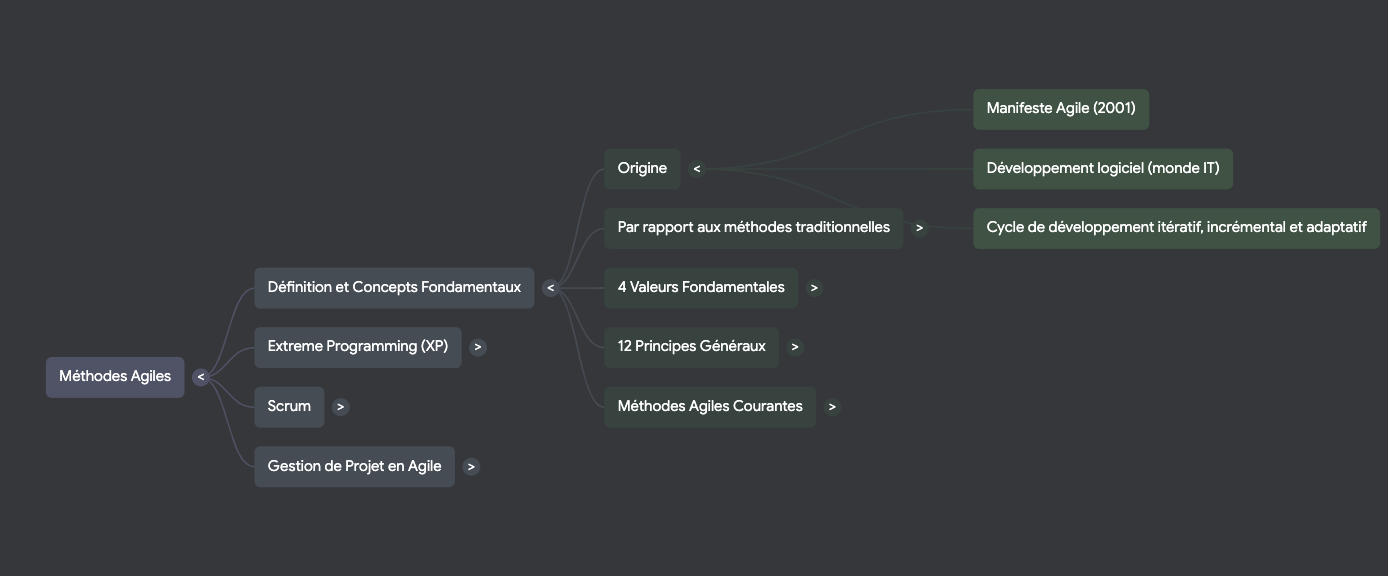
Task: Click the Scrum node label
Action: pyautogui.click(x=289, y=407)
